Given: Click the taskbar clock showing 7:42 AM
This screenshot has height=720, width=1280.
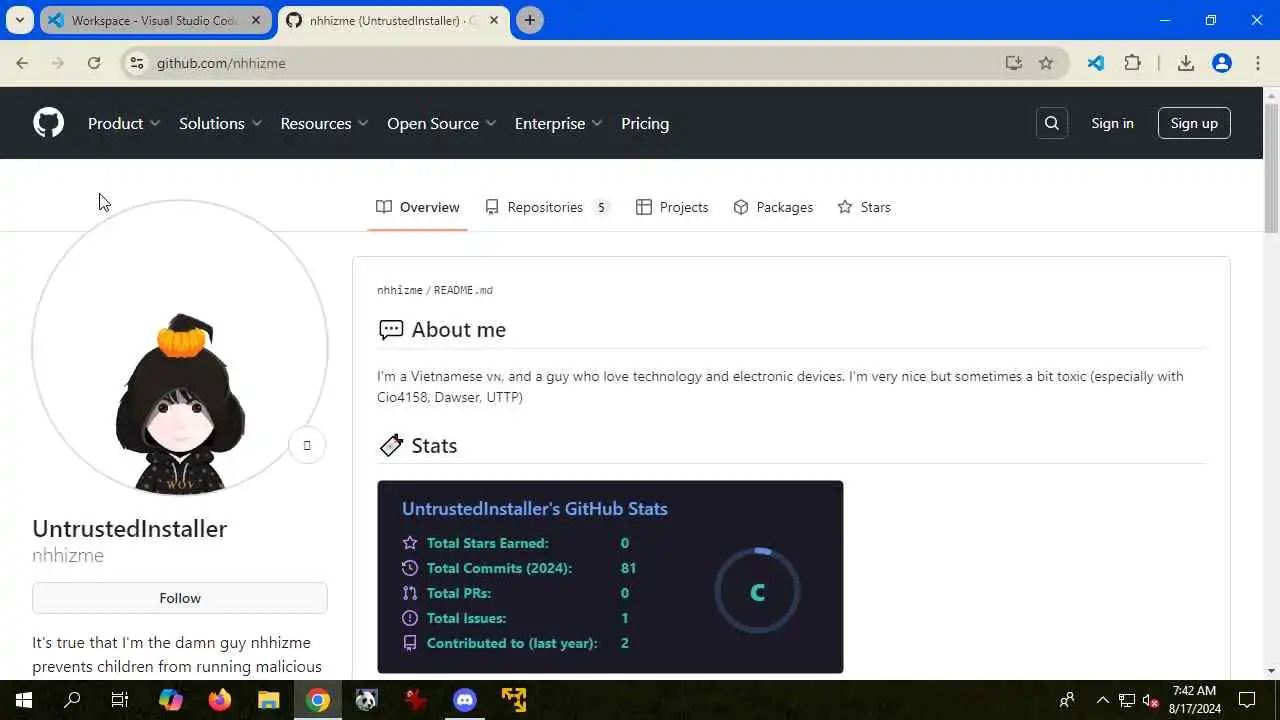Looking at the screenshot, I should pyautogui.click(x=1196, y=700).
